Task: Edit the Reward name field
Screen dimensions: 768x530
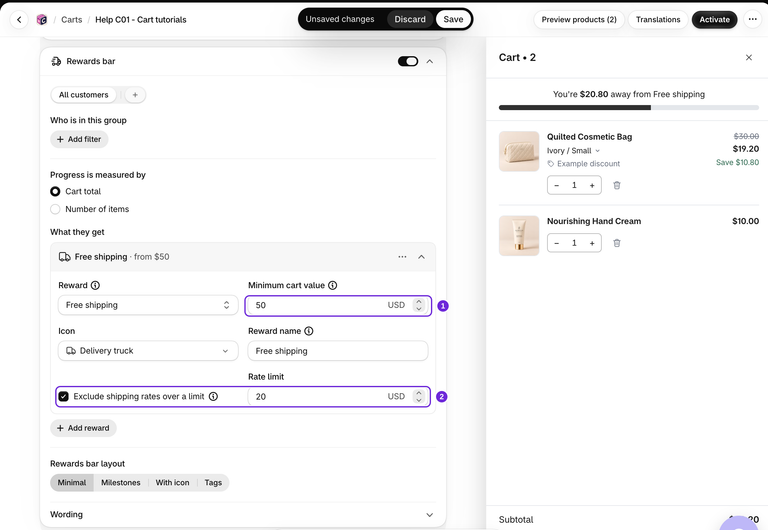Action: (x=338, y=351)
